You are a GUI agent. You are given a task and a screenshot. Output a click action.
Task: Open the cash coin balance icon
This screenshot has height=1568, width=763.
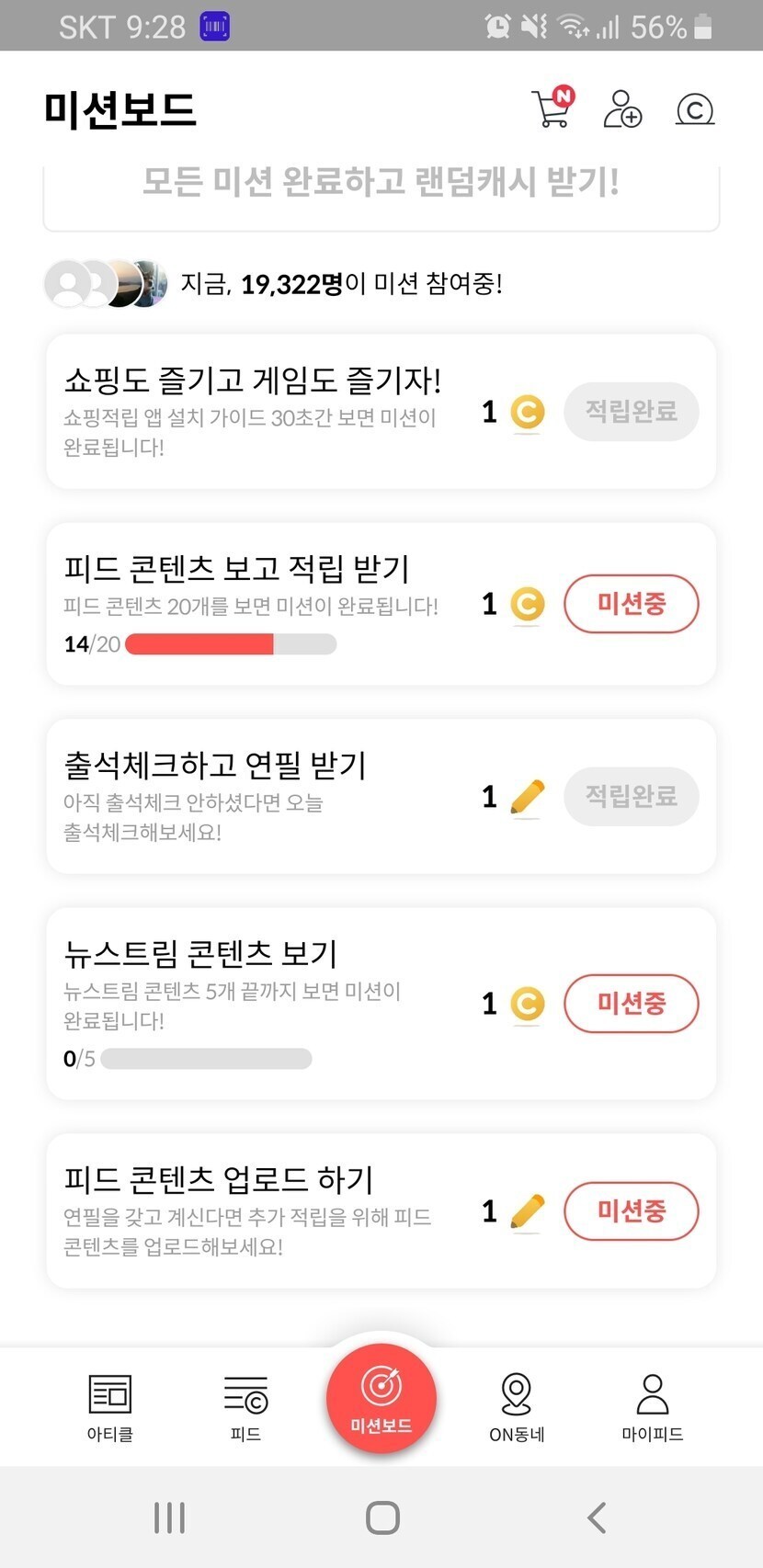[x=695, y=109]
